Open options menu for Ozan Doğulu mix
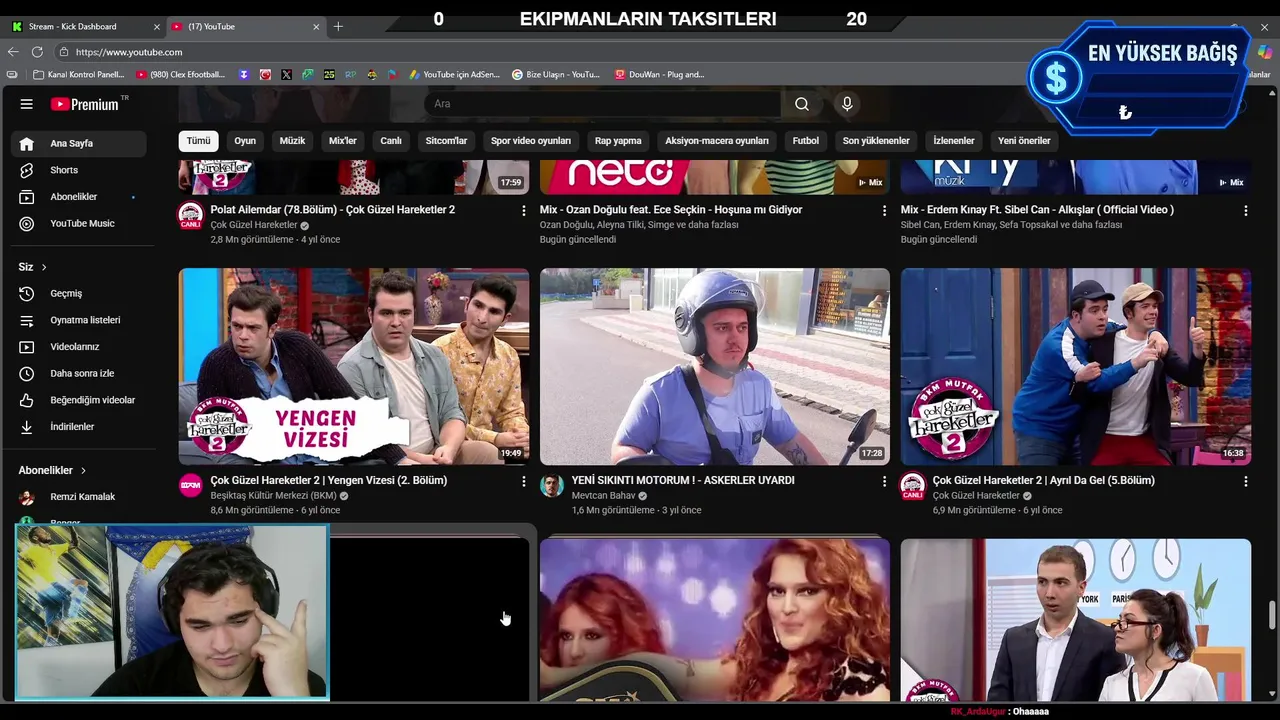The width and height of the screenshot is (1280, 720). coord(884,211)
